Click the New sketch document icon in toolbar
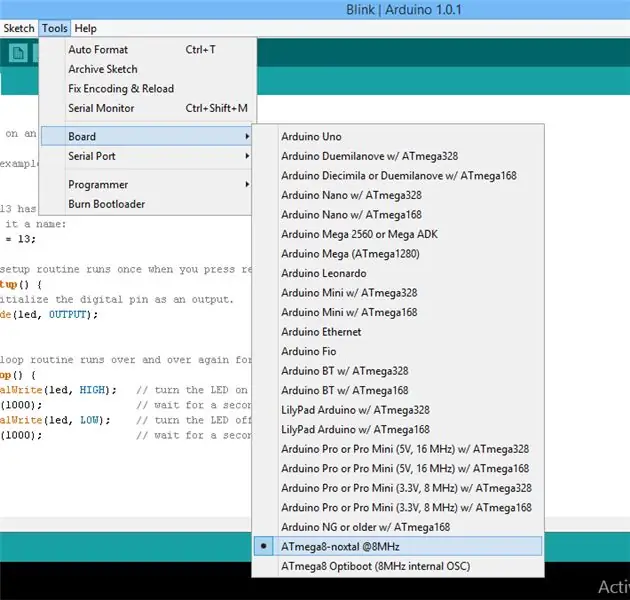The height and width of the screenshot is (600, 630). tap(18, 53)
